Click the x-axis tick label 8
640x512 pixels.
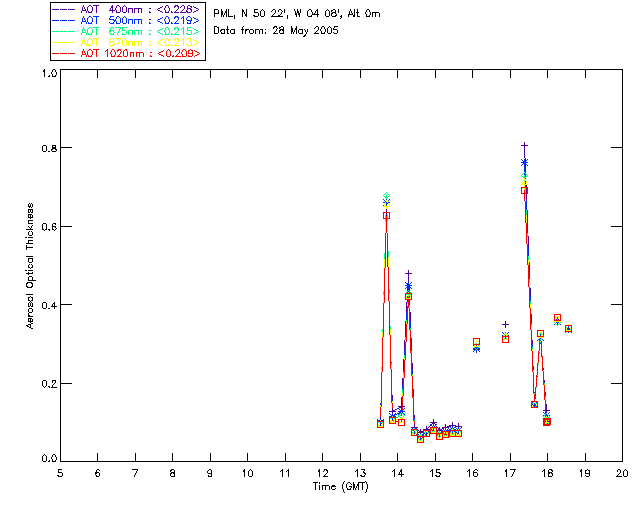[x=173, y=473]
